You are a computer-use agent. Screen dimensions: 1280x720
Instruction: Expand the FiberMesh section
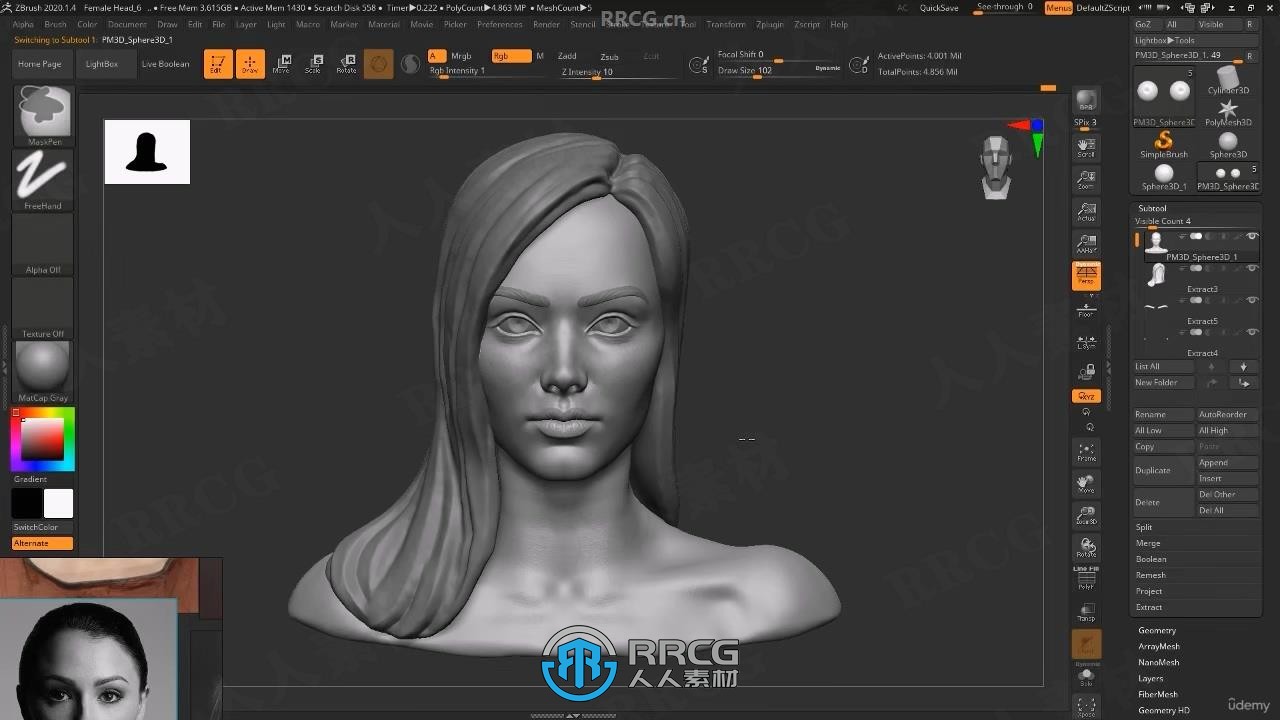1158,694
